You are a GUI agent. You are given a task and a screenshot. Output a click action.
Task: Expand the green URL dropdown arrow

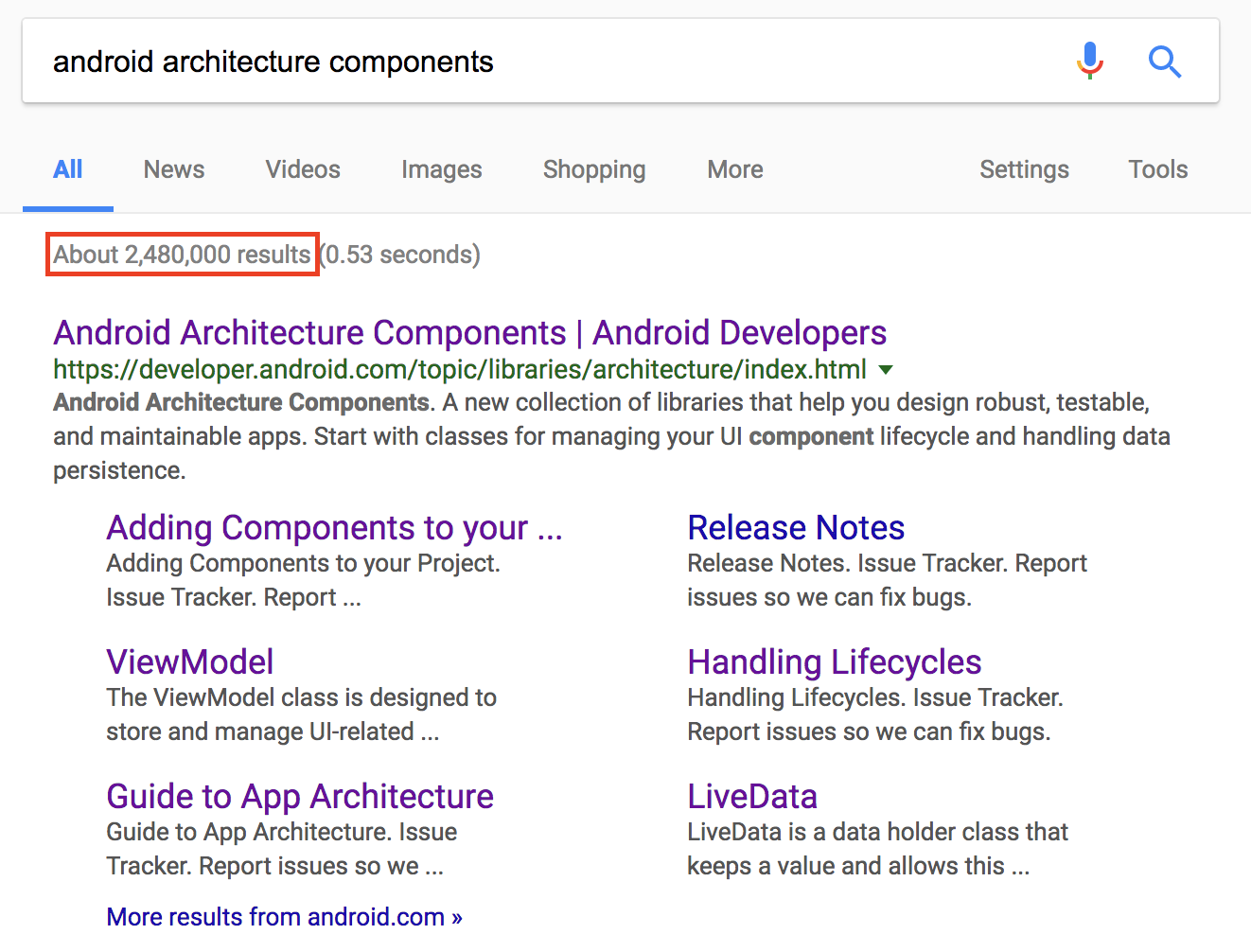click(x=886, y=369)
